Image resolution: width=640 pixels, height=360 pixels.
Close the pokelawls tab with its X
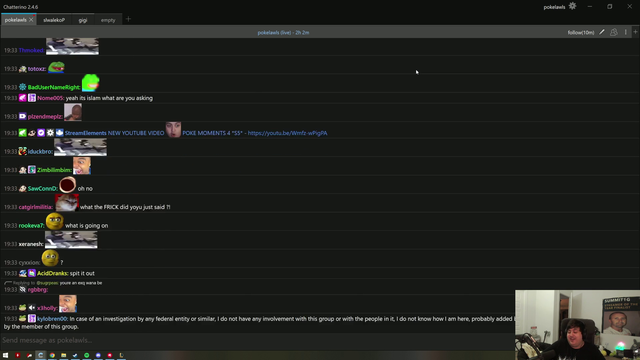tap(31, 20)
